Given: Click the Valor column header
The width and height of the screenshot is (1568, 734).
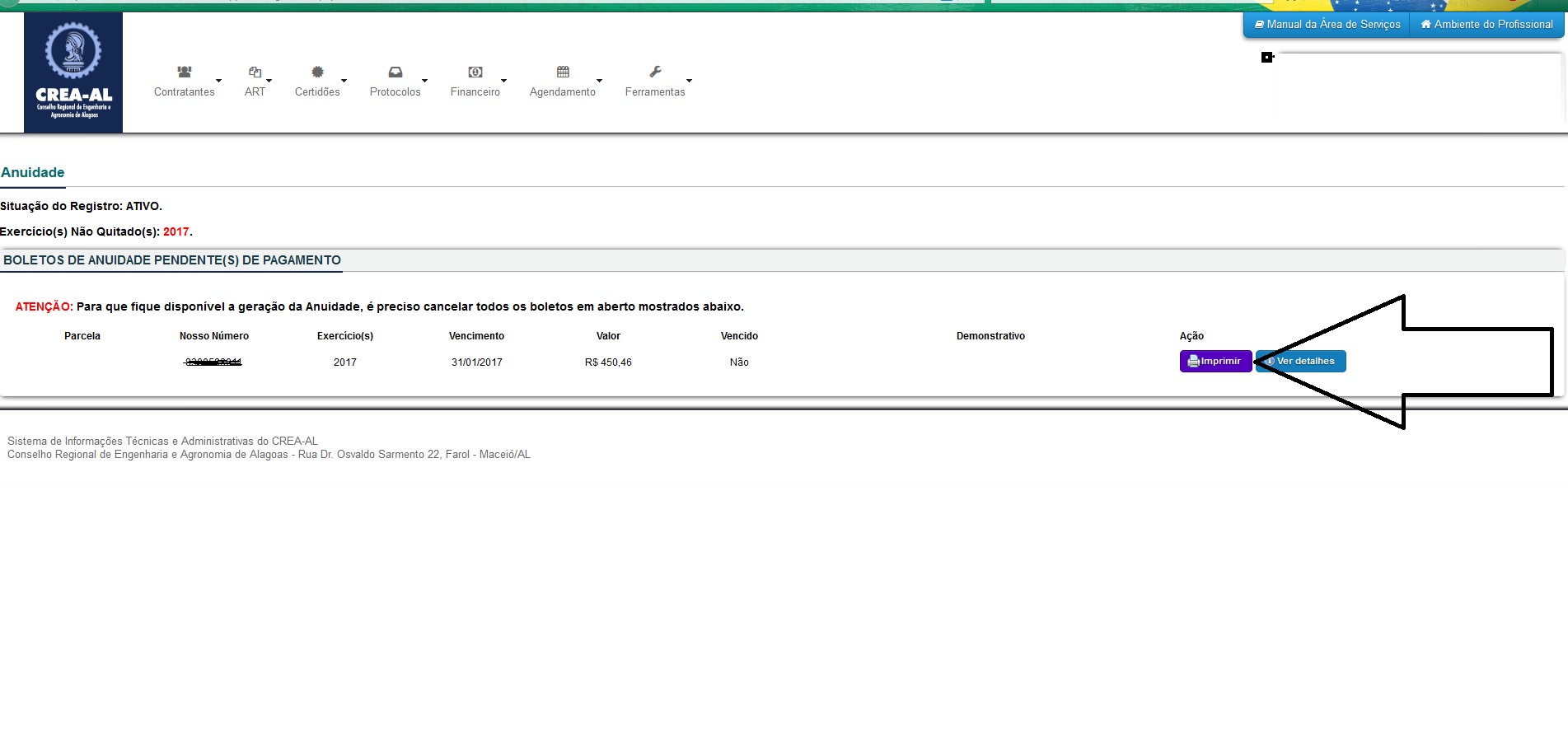Looking at the screenshot, I should click(608, 336).
